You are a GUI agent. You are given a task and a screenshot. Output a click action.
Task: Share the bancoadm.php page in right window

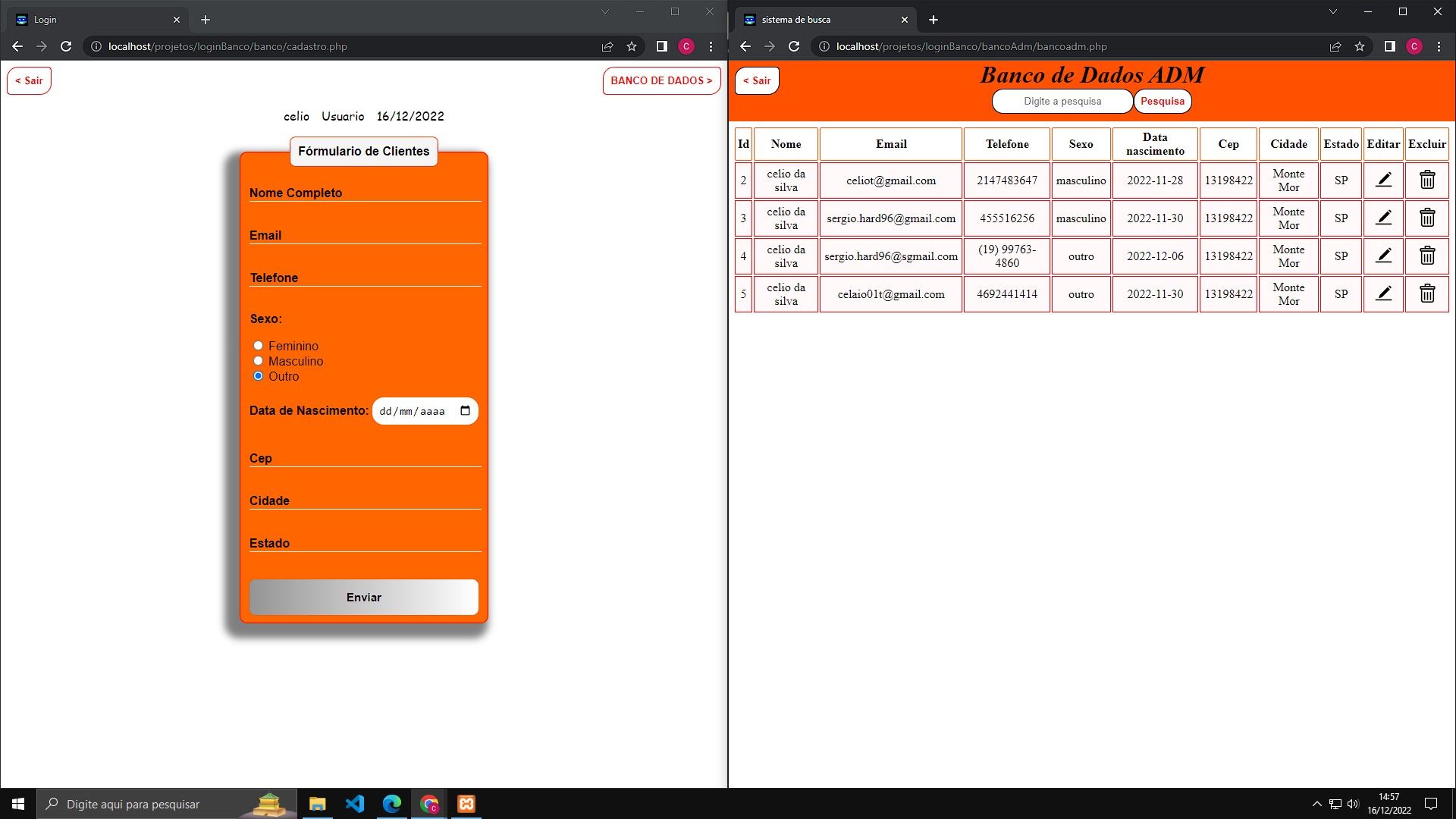[x=1335, y=46]
